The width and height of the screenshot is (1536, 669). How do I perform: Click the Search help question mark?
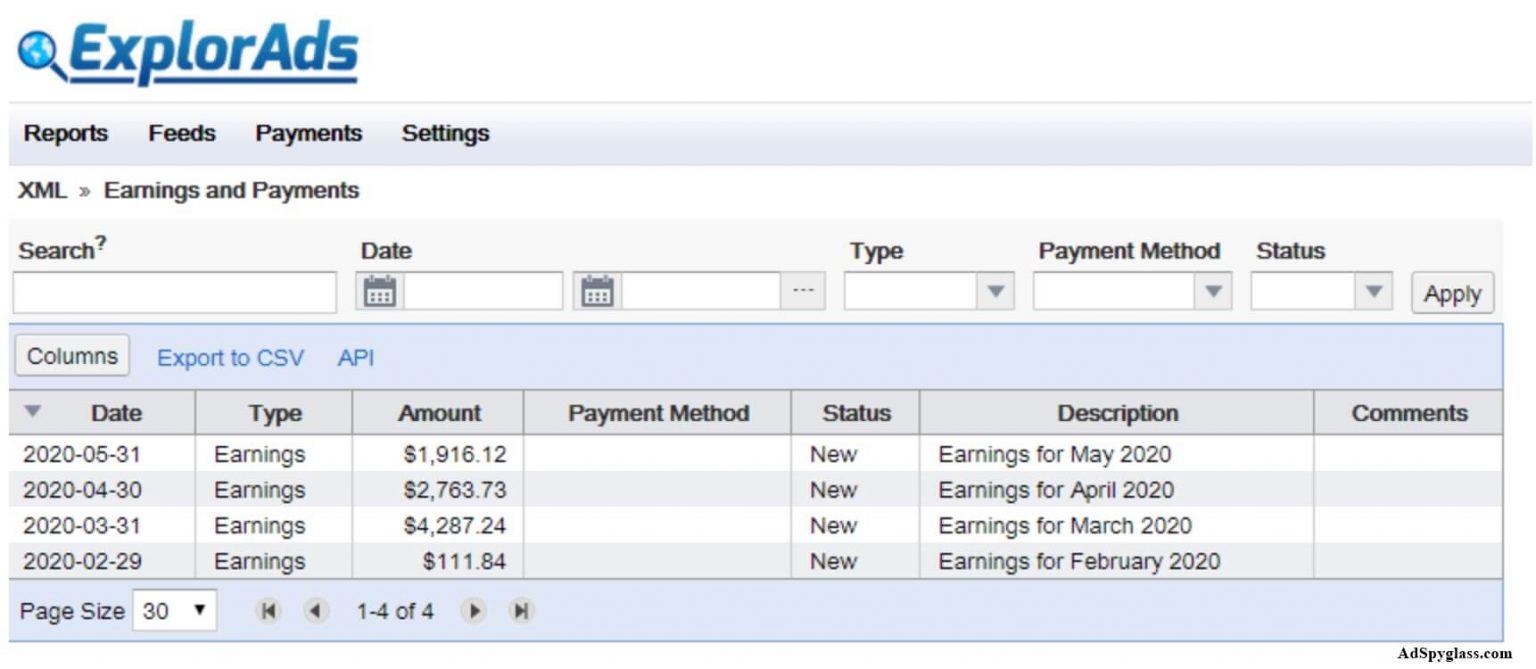pyautogui.click(x=103, y=243)
